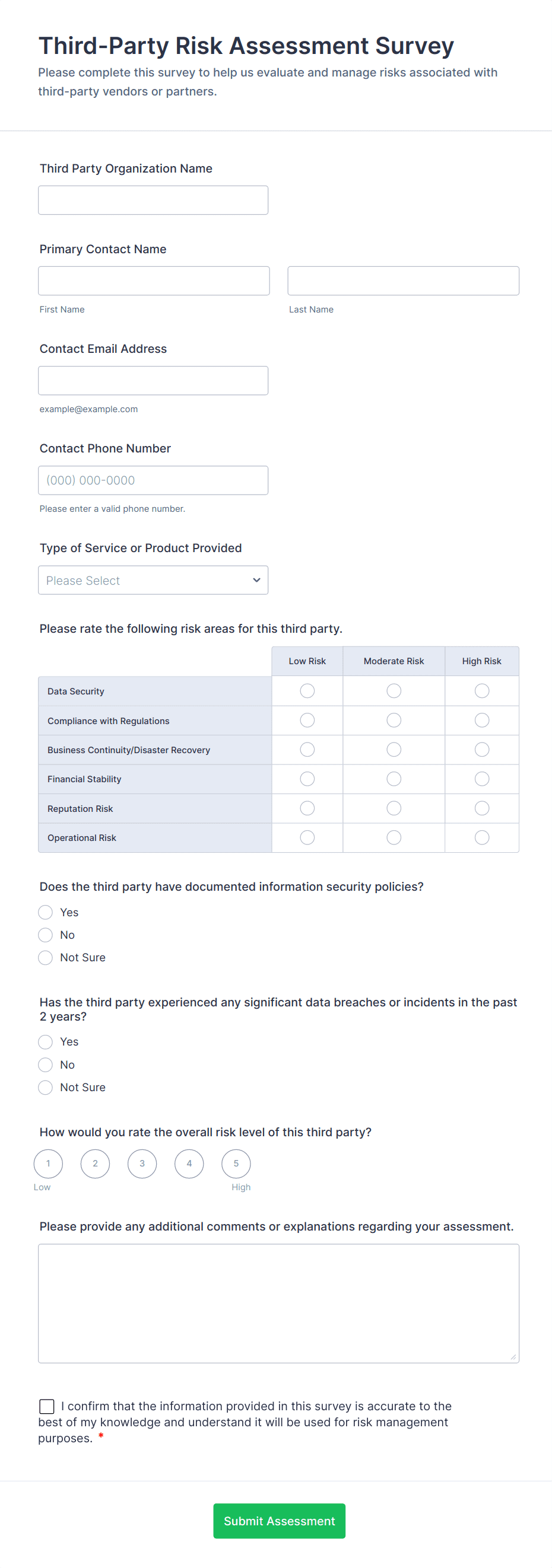Screen dimensions: 552x1568
Task: Click the Contact Phone Number field
Action: [x=153, y=480]
